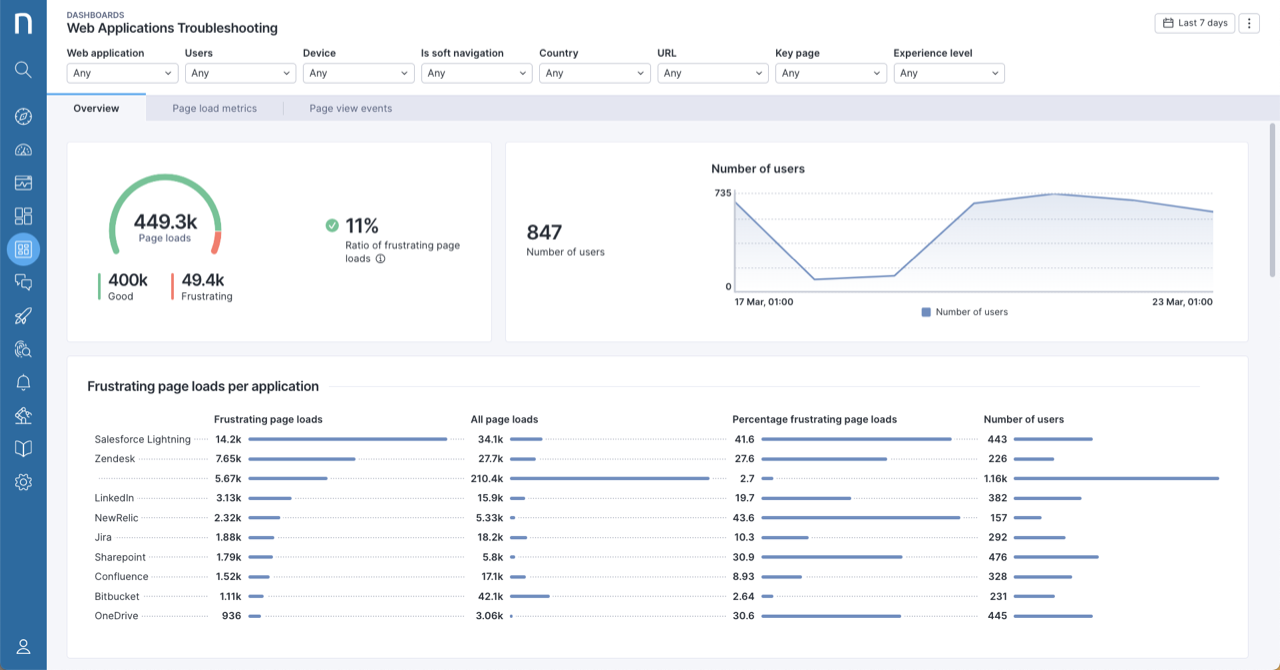Switch to Page load metrics tab
The height and width of the screenshot is (670, 1280).
tap(214, 108)
